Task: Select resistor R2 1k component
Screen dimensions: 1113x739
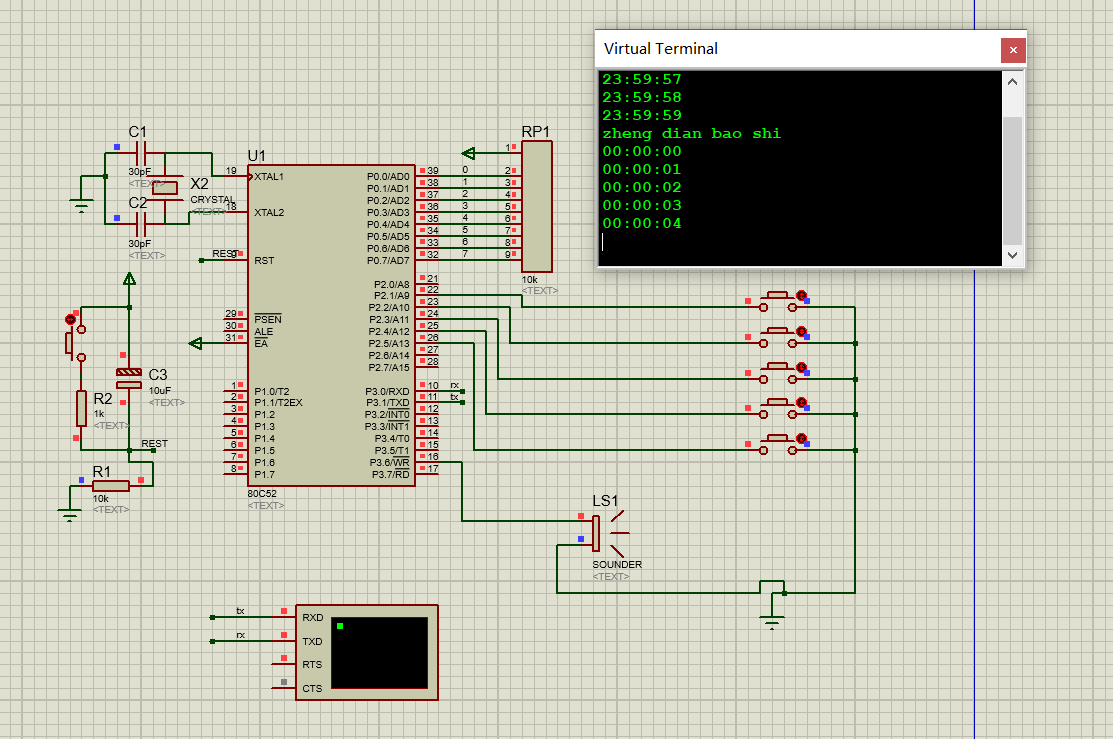Action: (81, 408)
